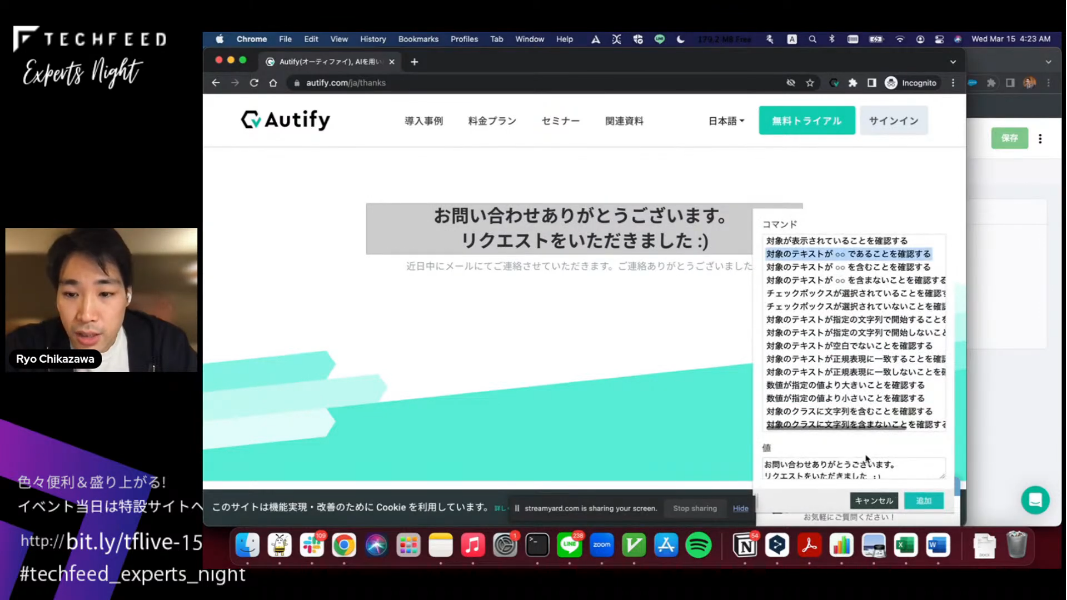This screenshot has width=1067, height=600.
Task: Click the Incognito profile indicator
Action: (x=911, y=83)
